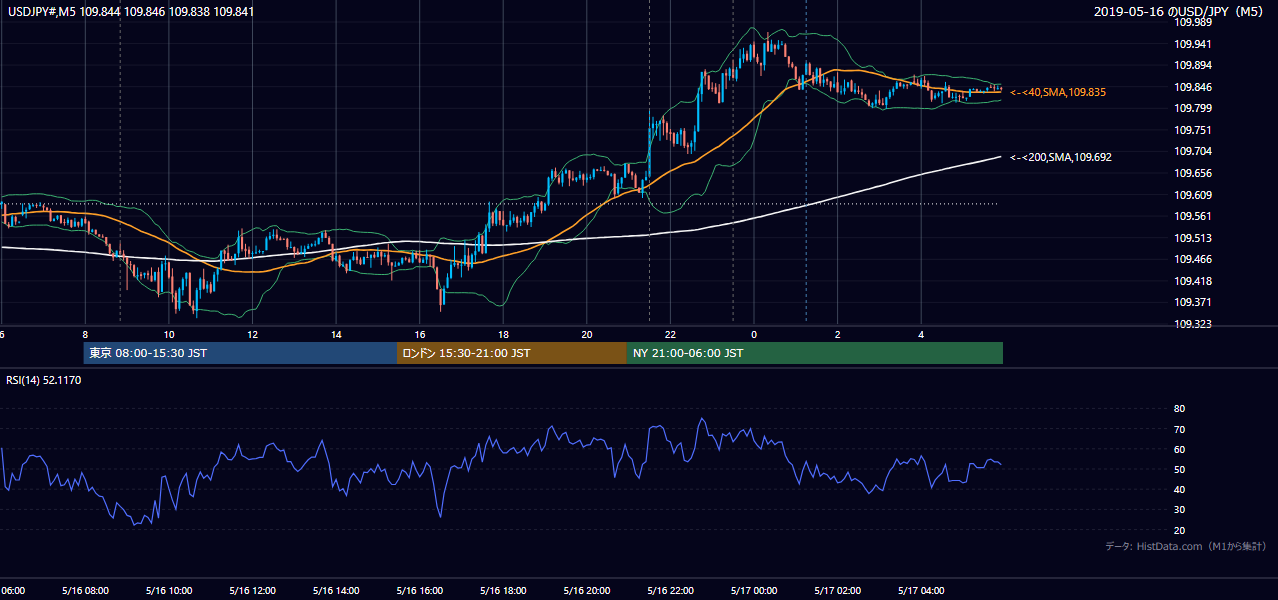Click price level 109.371 on axis
The height and width of the screenshot is (600, 1278).
click(1192, 303)
